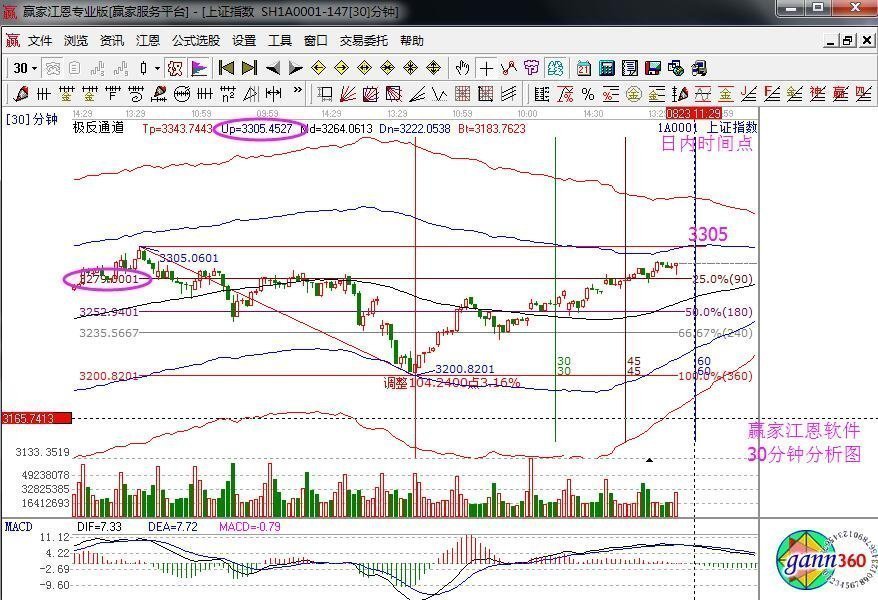The image size is (878, 600).
Task: Minimize the inner chart window
Action: [x=832, y=40]
